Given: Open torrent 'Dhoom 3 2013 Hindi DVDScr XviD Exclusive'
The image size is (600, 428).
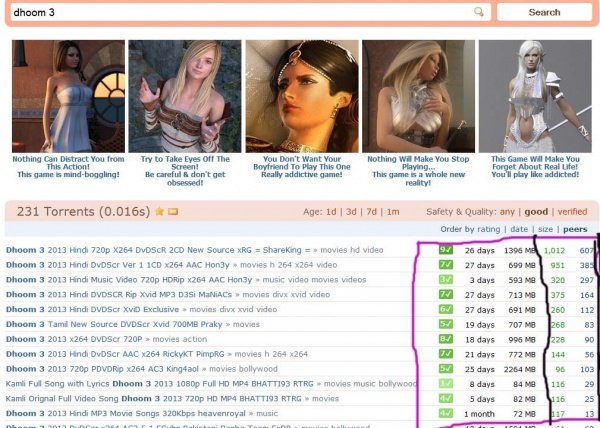Looking at the screenshot, I should (x=92, y=309).
